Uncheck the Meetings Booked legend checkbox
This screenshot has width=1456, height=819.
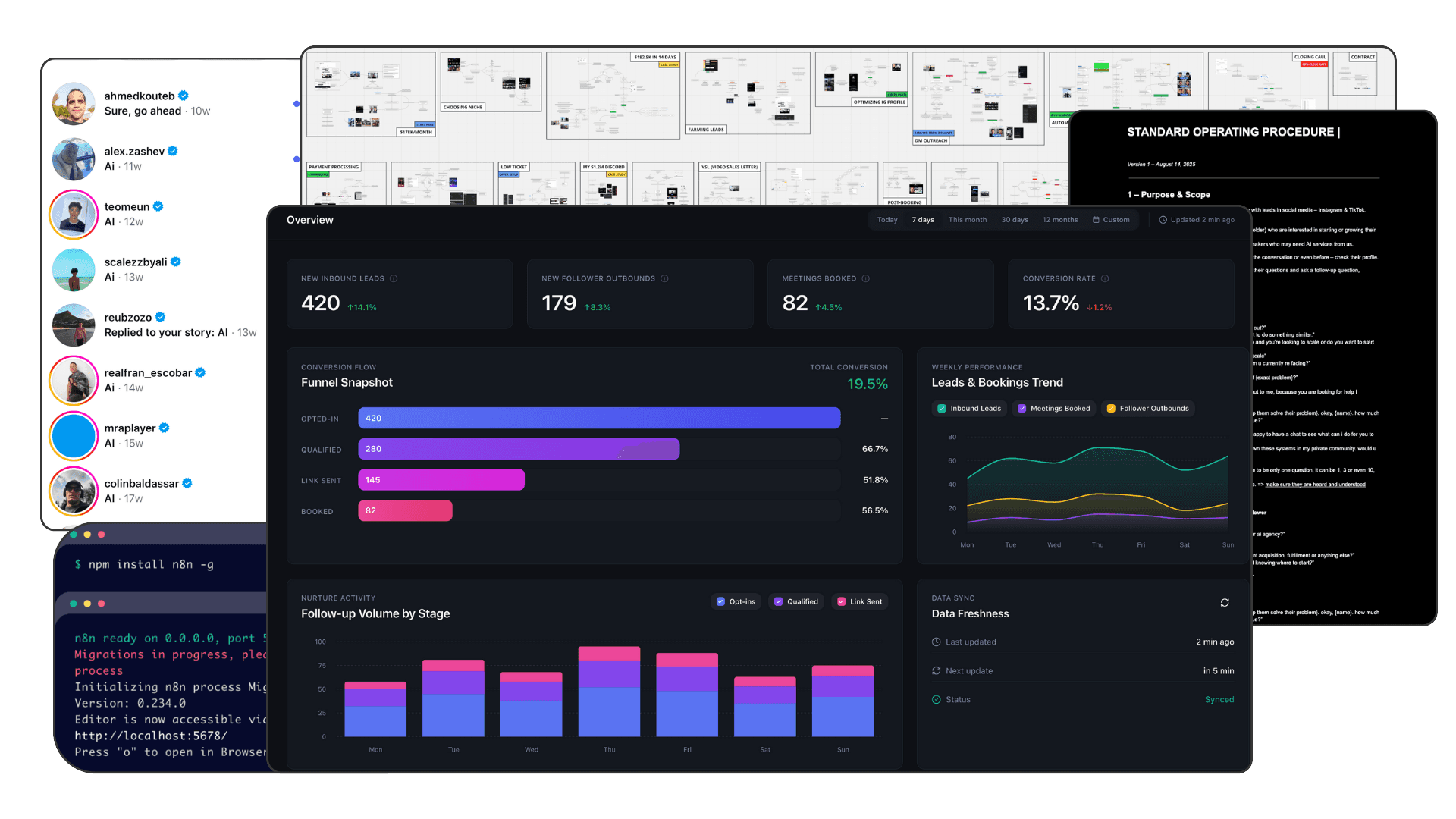pos(1021,409)
